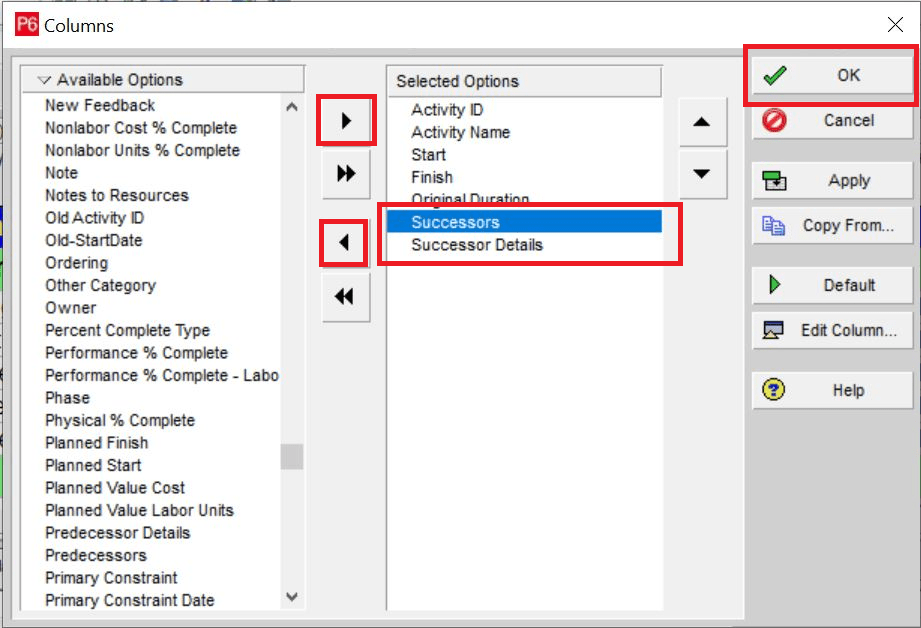Select 'Planned Value Labor Units' option
This screenshot has width=921, height=628.
click(x=139, y=511)
